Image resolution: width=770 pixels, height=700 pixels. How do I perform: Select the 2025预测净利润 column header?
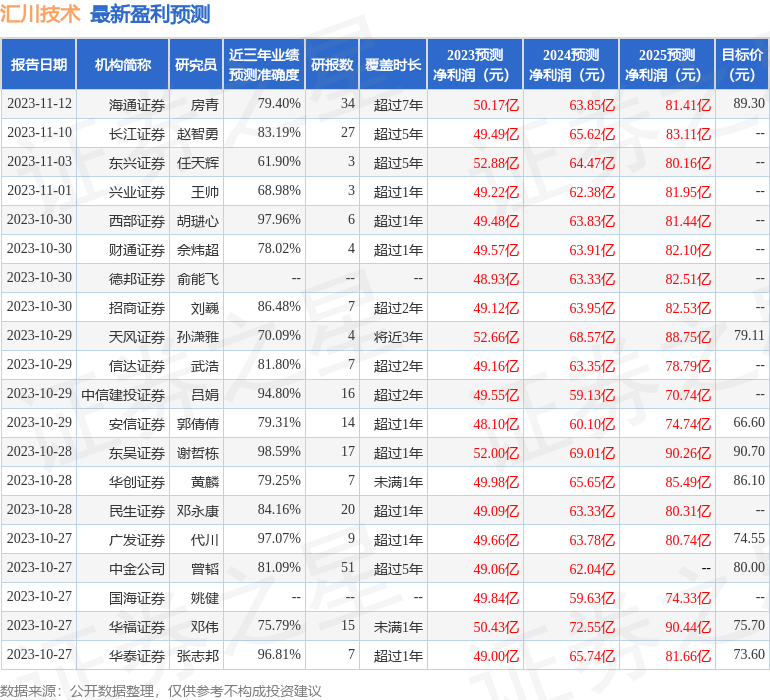(x=667, y=65)
